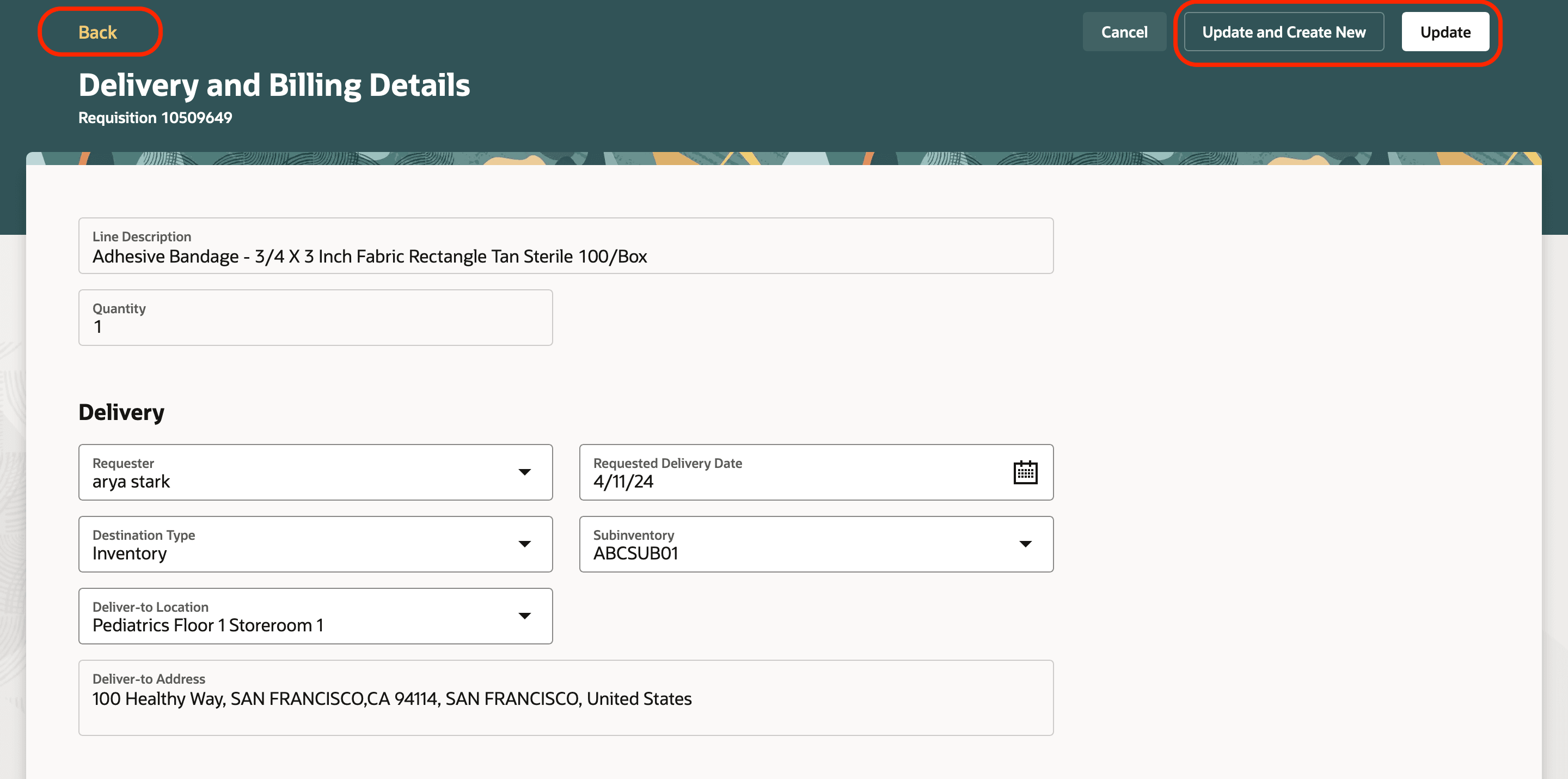The image size is (1568, 779).
Task: Expand the Subinventory dropdown arrow
Action: [1025, 544]
